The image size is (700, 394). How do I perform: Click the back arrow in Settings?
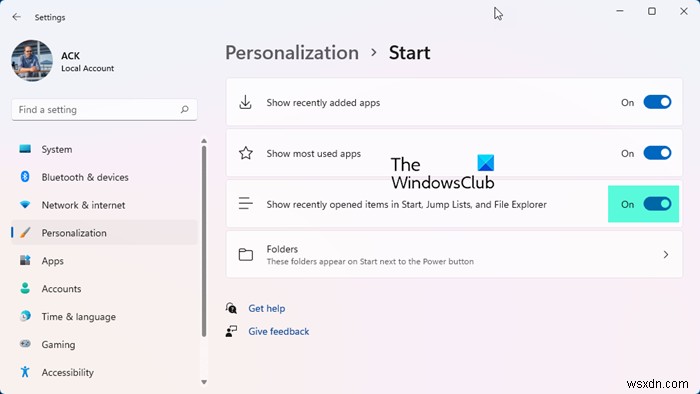pyautogui.click(x=17, y=17)
